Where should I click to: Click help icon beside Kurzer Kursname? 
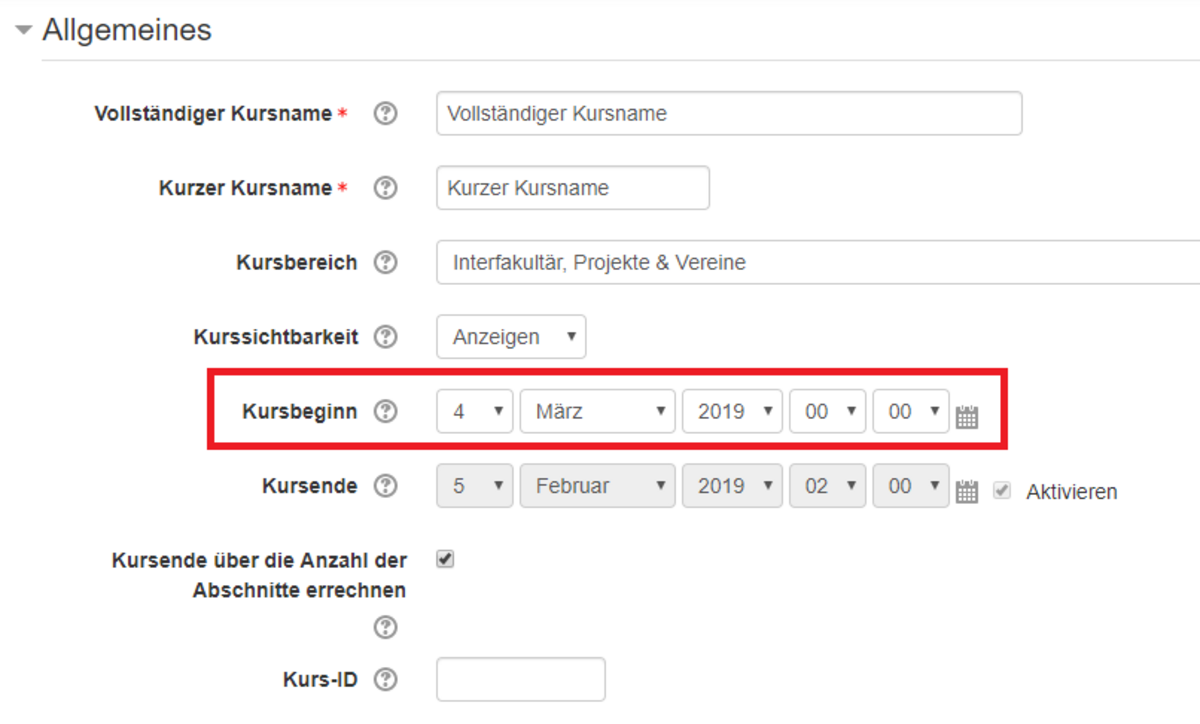(385, 188)
